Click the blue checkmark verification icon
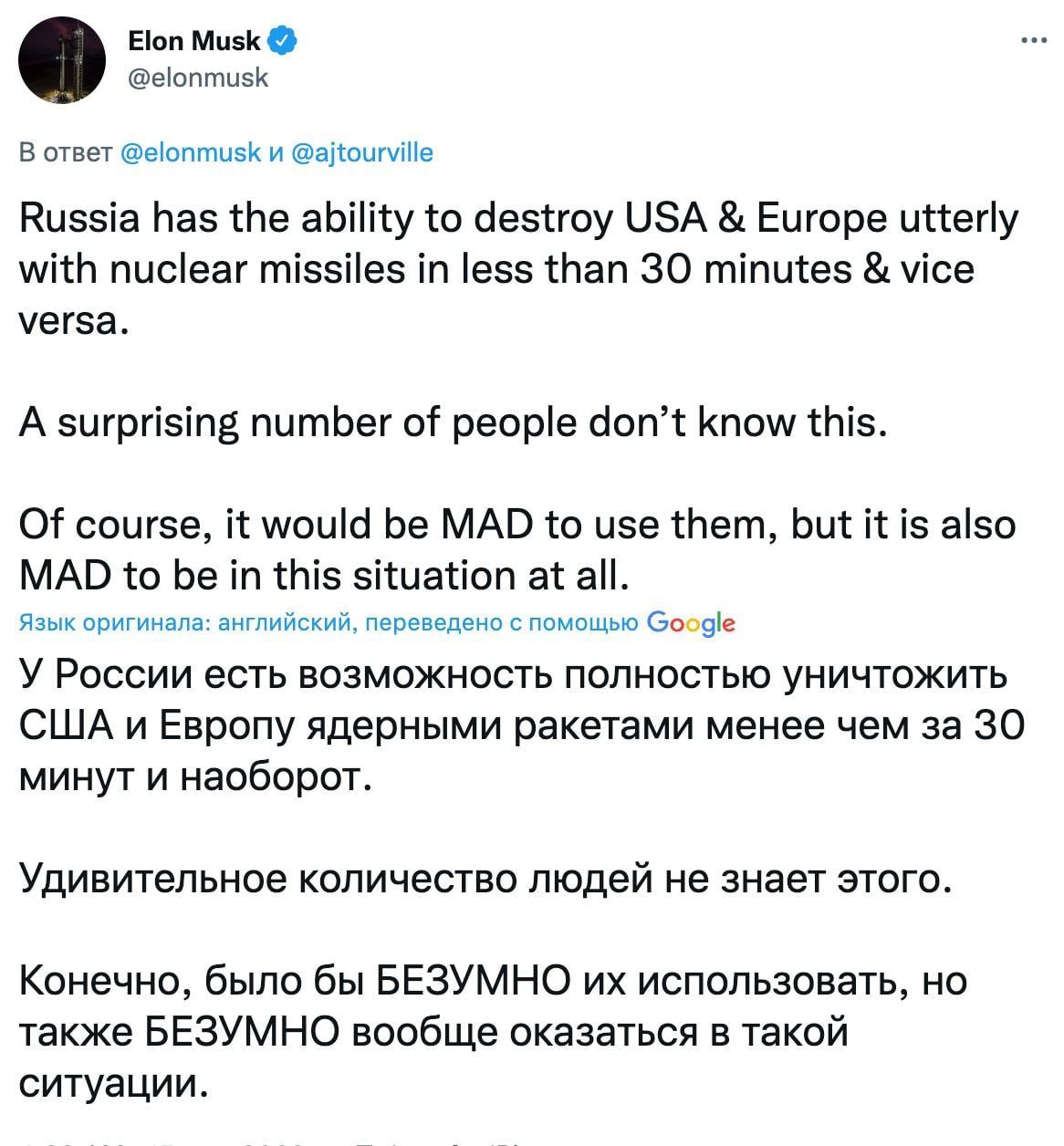The height and width of the screenshot is (1146, 1064). point(284,39)
